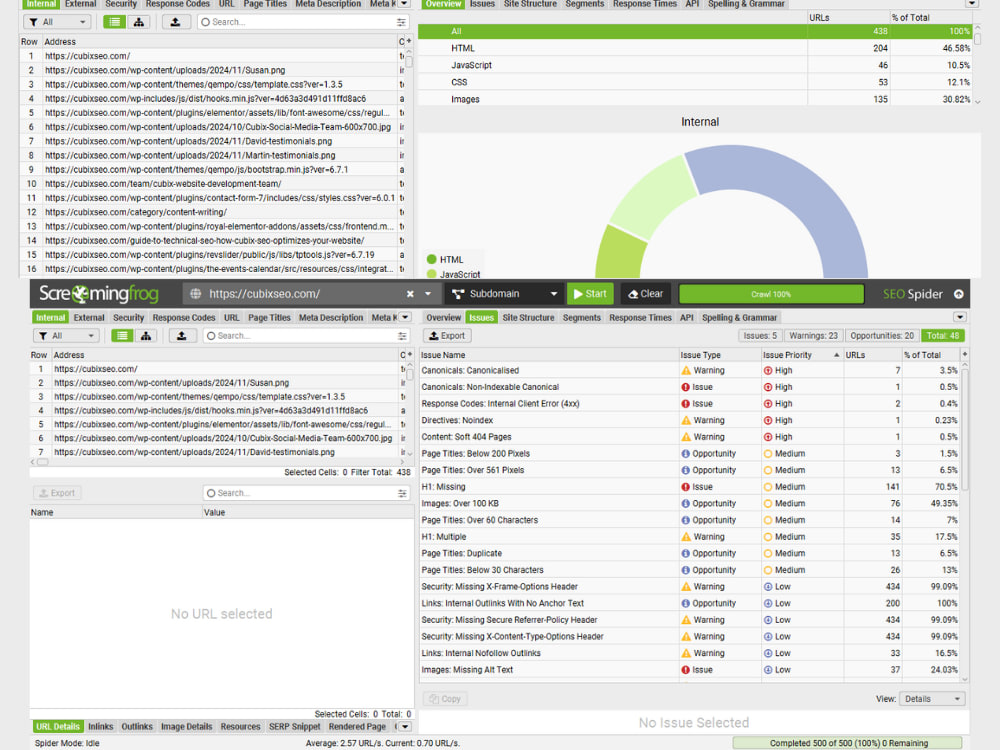Click the Export button above the Issues table

click(x=446, y=335)
